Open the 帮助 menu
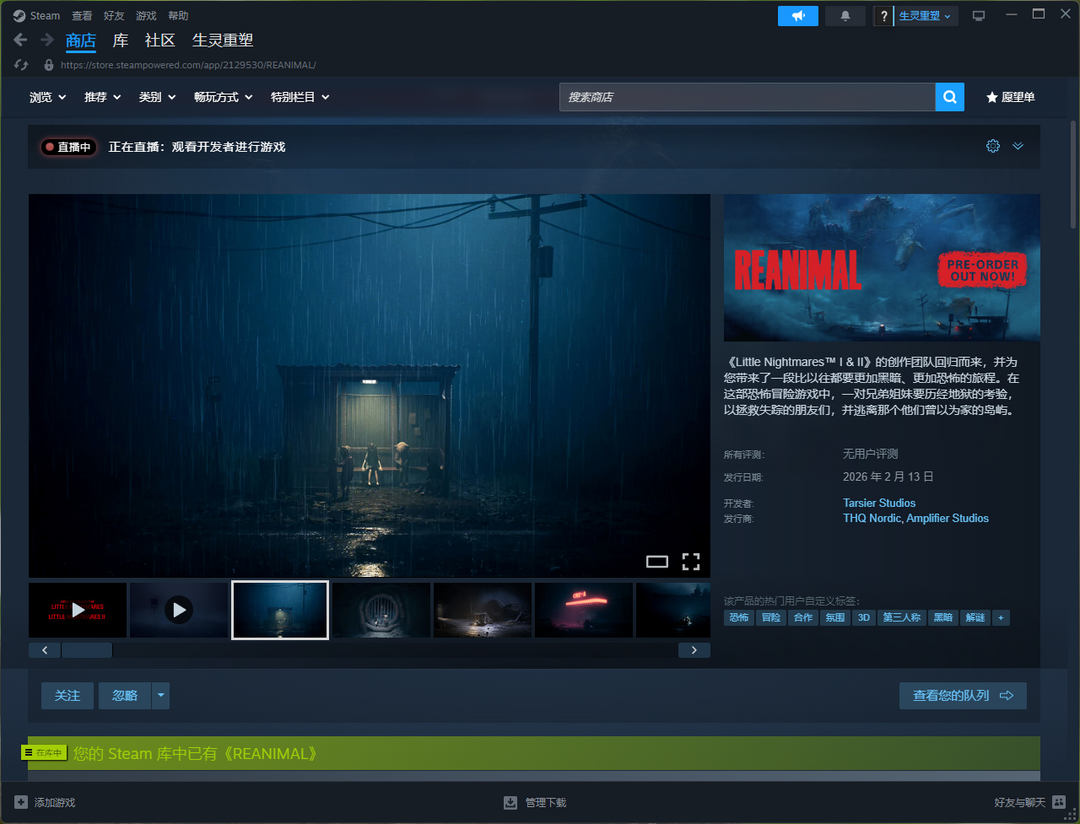Image resolution: width=1080 pixels, height=824 pixels. tap(178, 15)
